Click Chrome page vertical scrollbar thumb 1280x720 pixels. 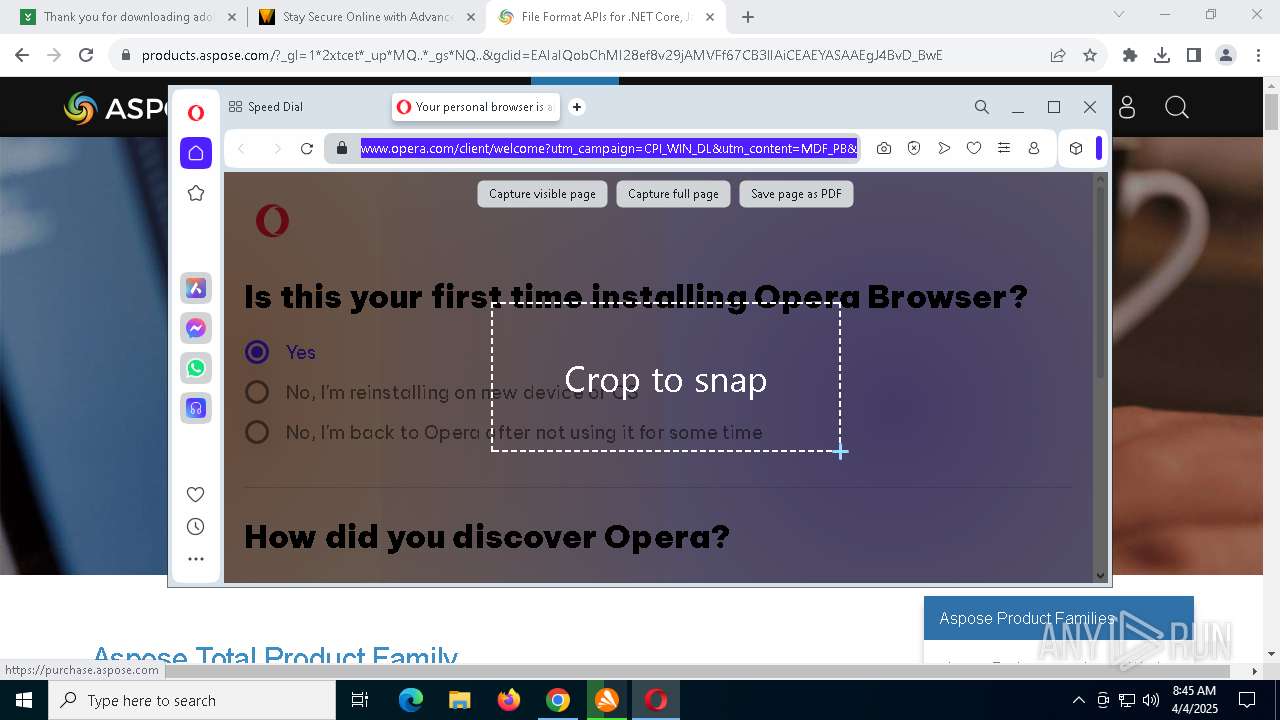coord(1272,112)
